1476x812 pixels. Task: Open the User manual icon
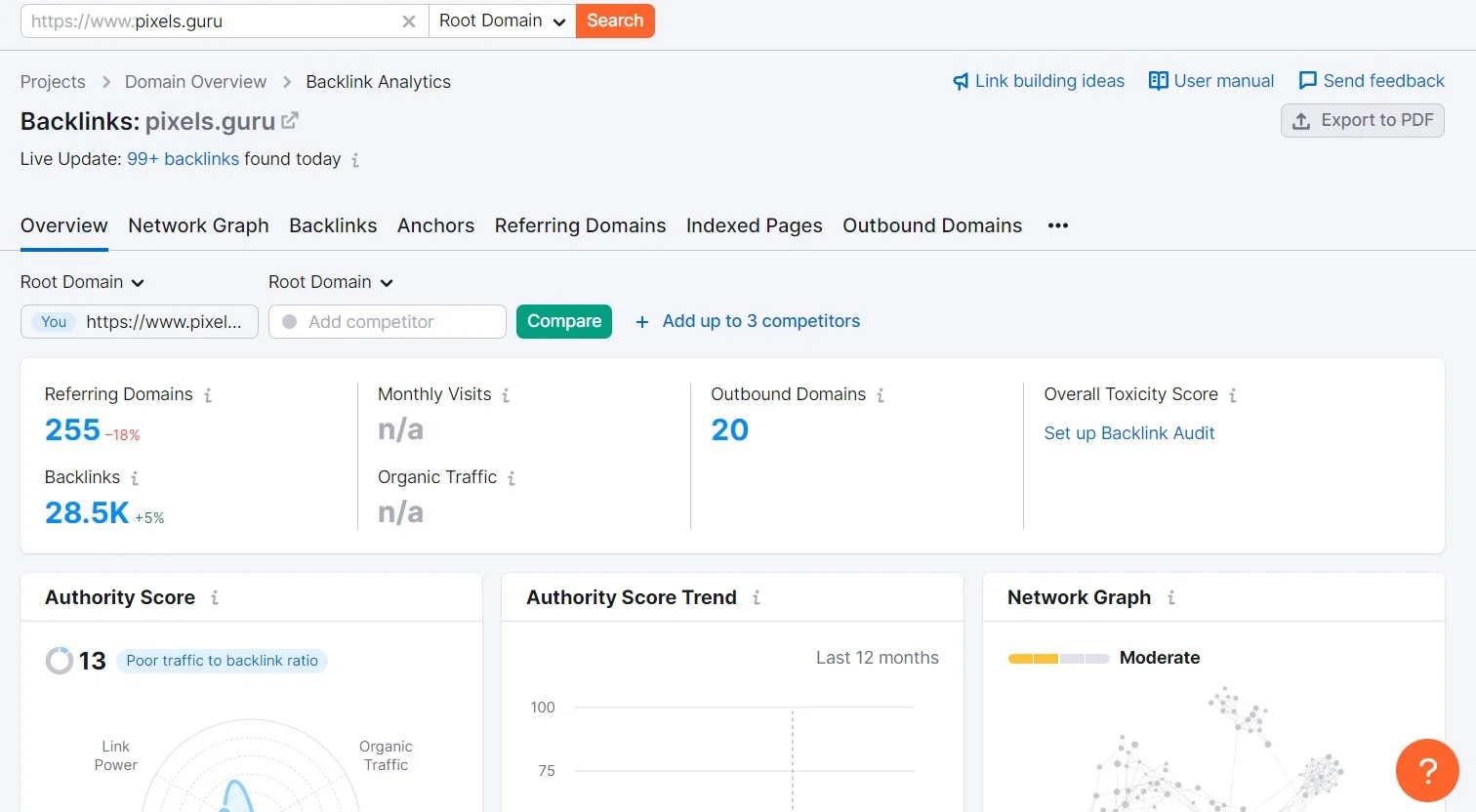[1158, 81]
